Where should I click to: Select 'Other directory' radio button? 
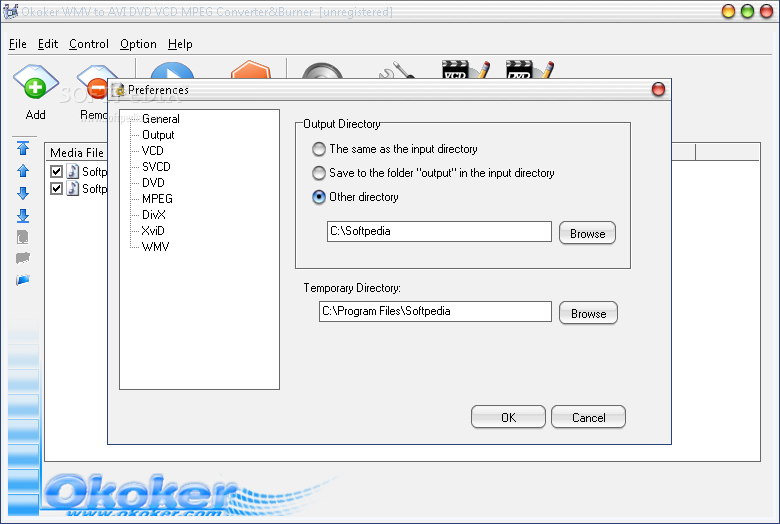point(319,197)
